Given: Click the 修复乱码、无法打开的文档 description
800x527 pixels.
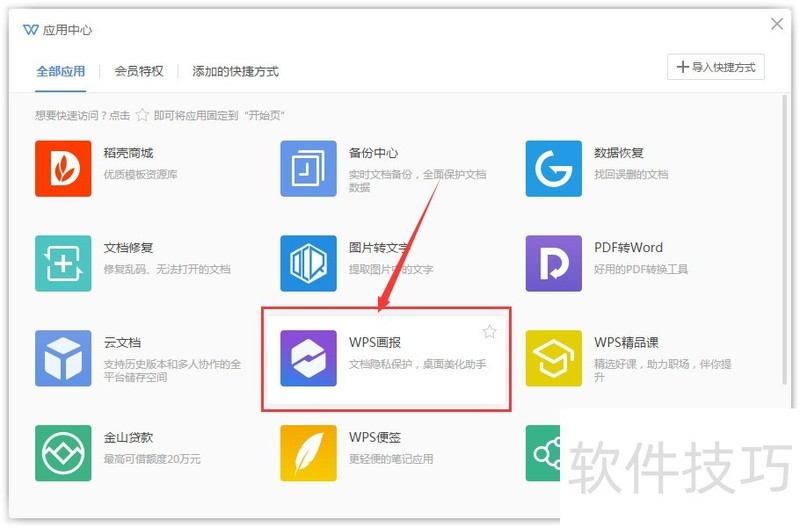Looking at the screenshot, I should (167, 269).
